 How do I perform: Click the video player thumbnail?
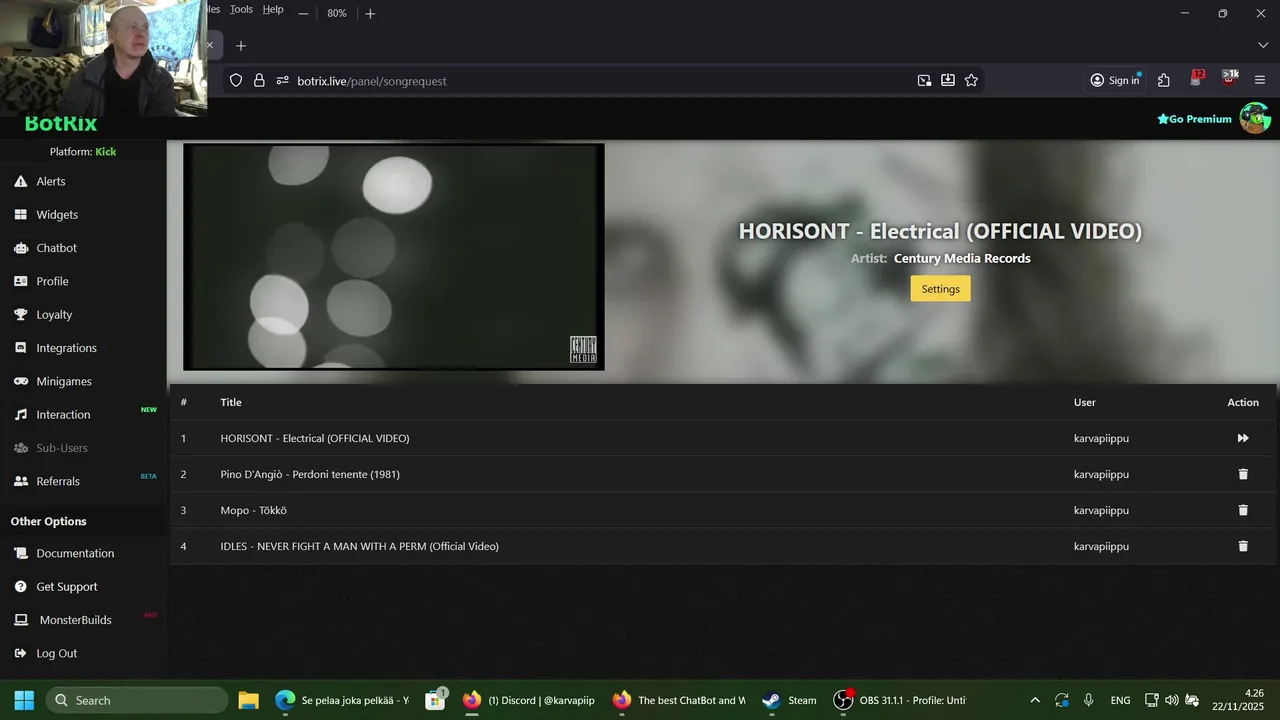coord(394,257)
